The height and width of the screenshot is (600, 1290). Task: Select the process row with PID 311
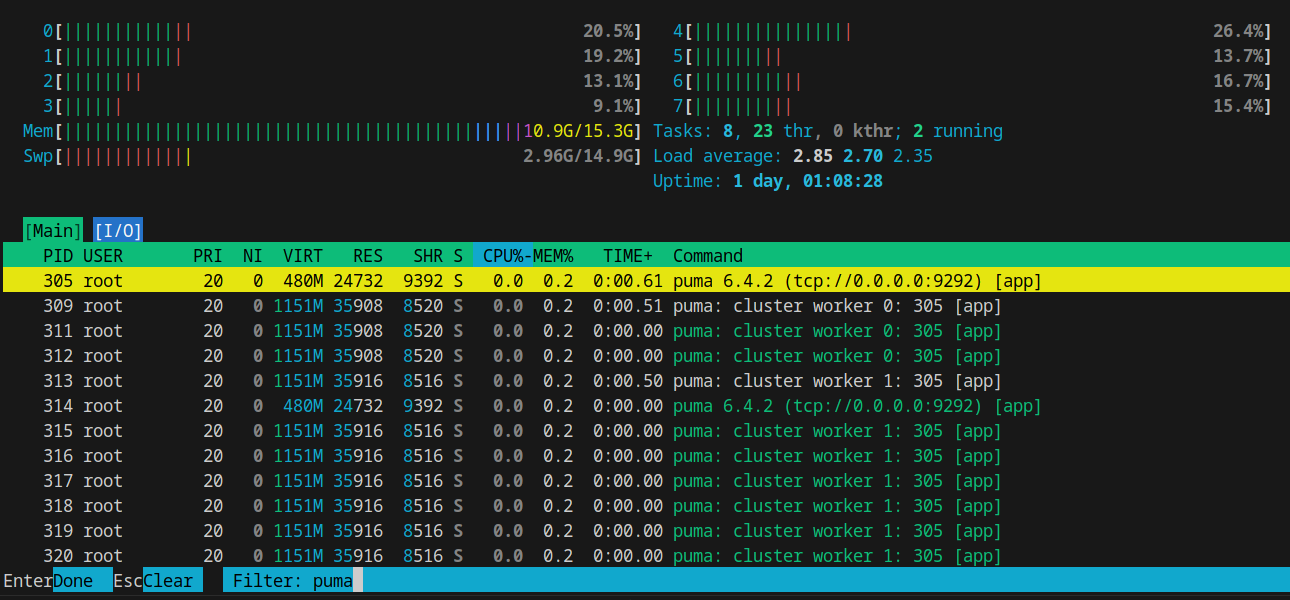click(x=645, y=331)
